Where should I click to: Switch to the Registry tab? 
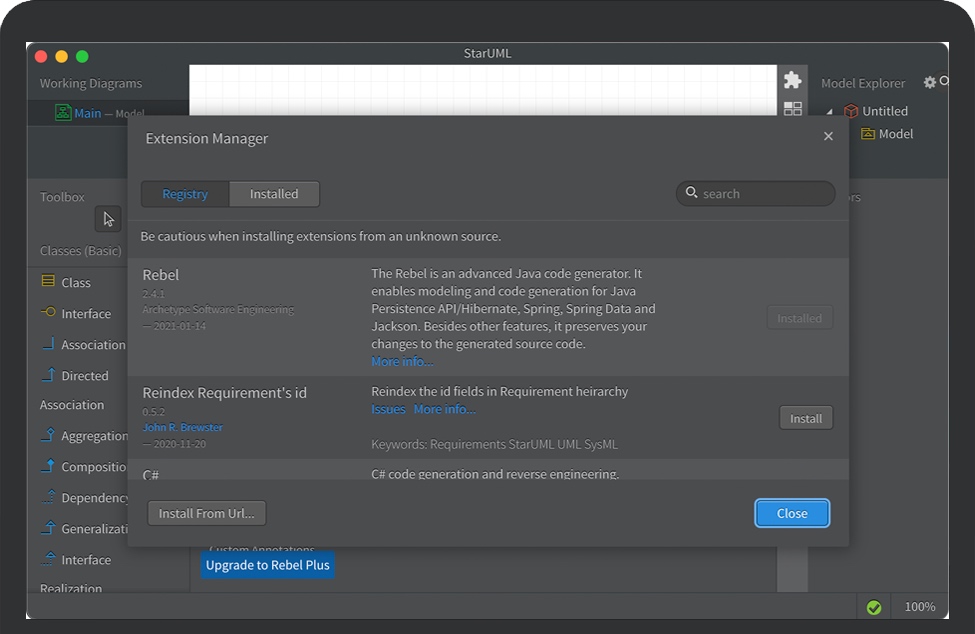185,194
